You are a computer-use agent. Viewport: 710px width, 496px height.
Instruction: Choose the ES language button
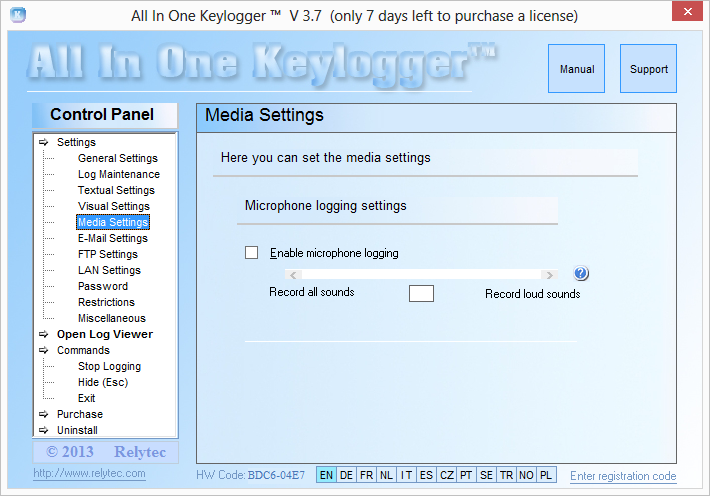(x=426, y=476)
